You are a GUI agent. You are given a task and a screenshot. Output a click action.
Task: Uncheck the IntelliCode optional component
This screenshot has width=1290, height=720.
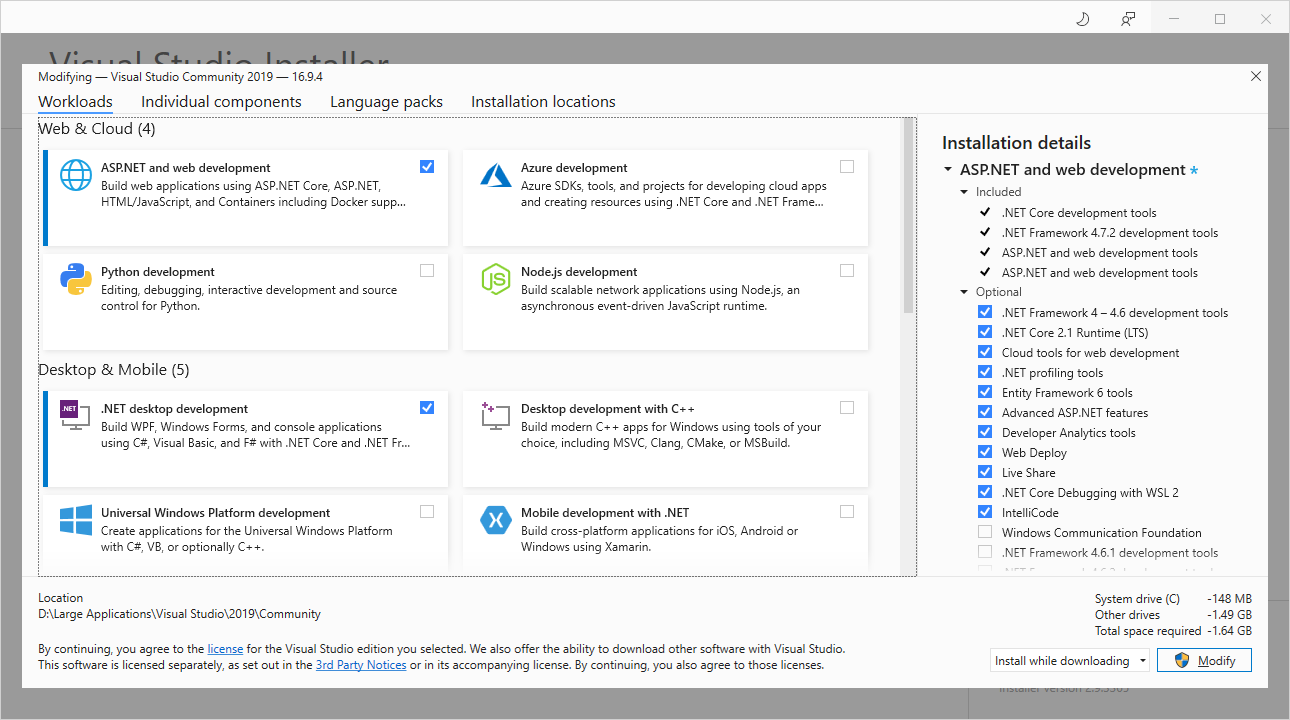(x=985, y=512)
